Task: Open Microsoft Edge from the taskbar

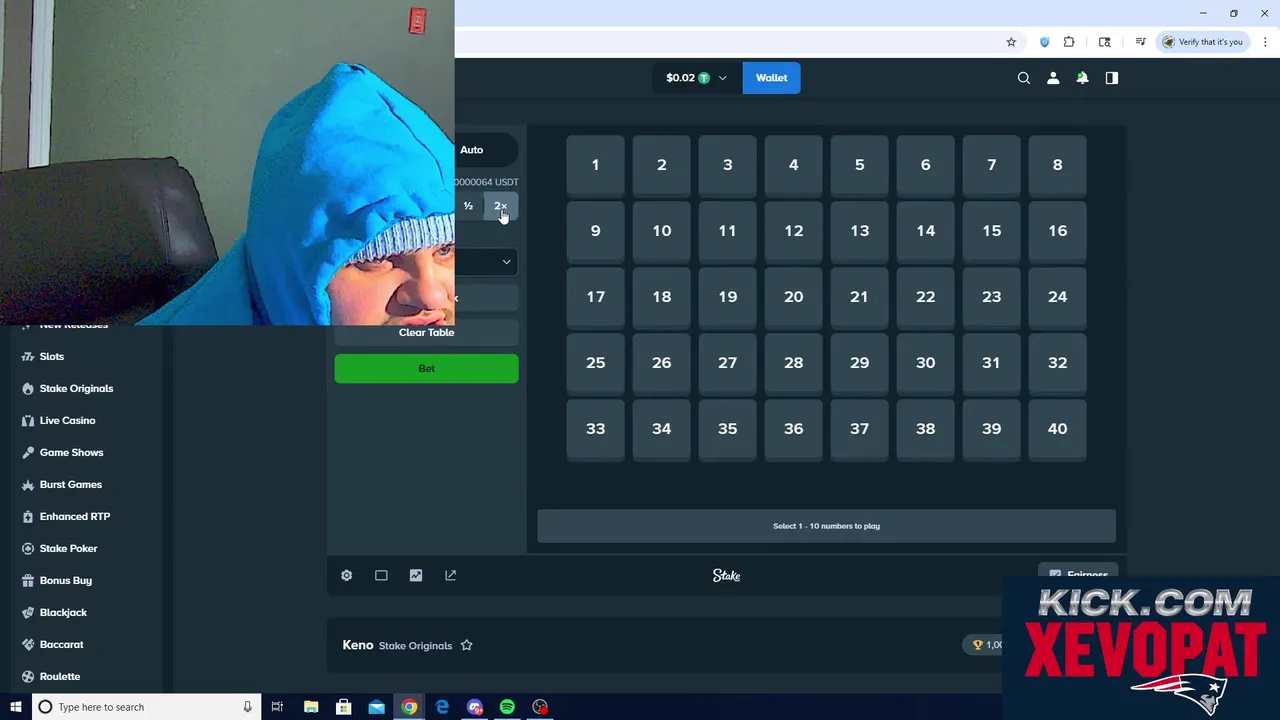Action: click(442, 707)
